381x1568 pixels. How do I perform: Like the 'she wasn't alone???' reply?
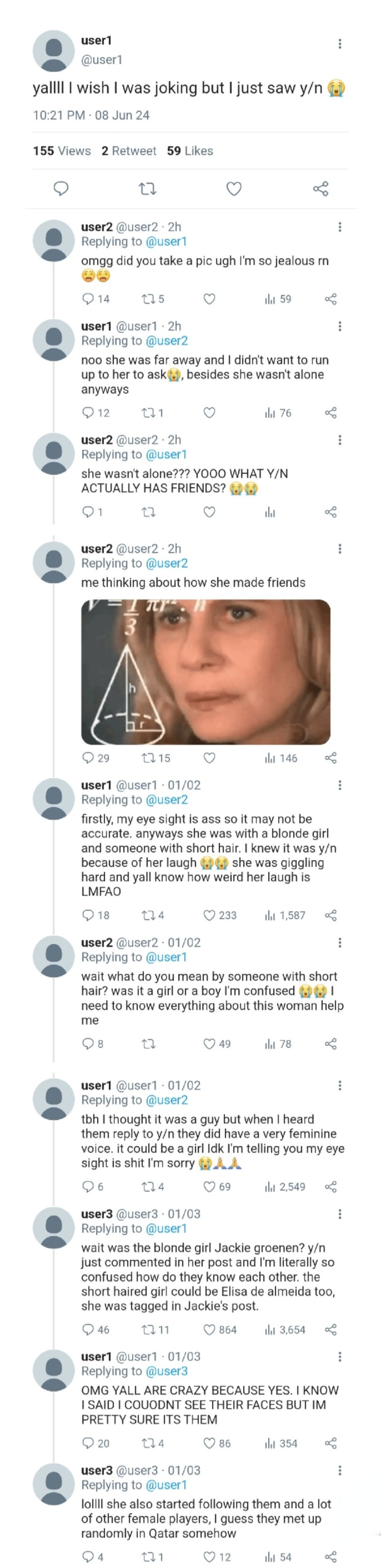pyautogui.click(x=209, y=512)
